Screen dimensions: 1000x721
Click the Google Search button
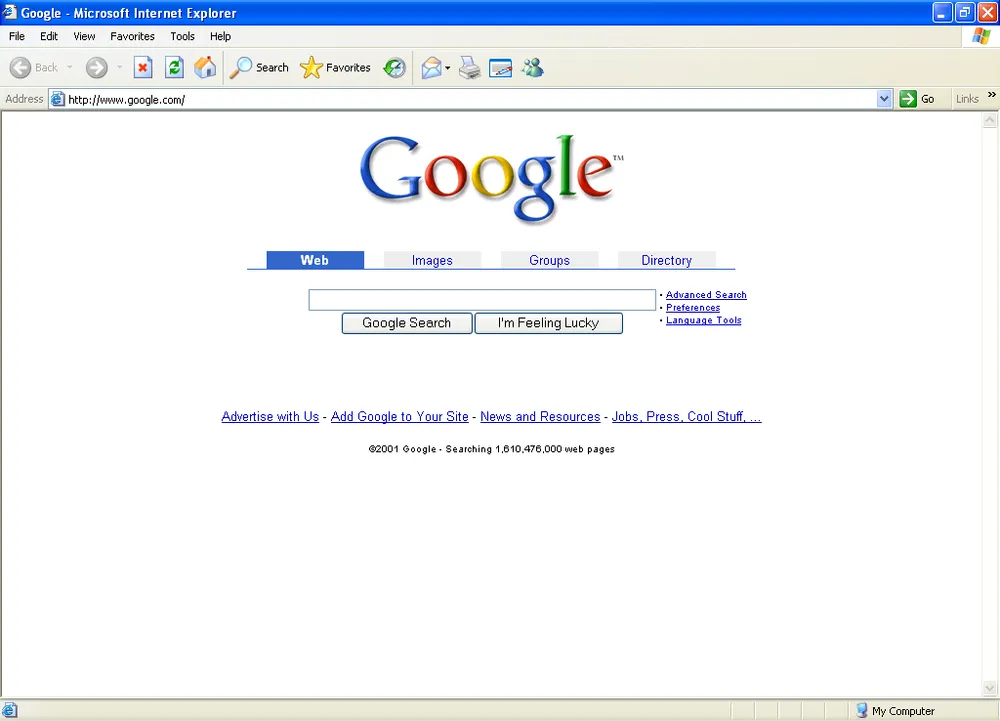pyautogui.click(x=407, y=323)
